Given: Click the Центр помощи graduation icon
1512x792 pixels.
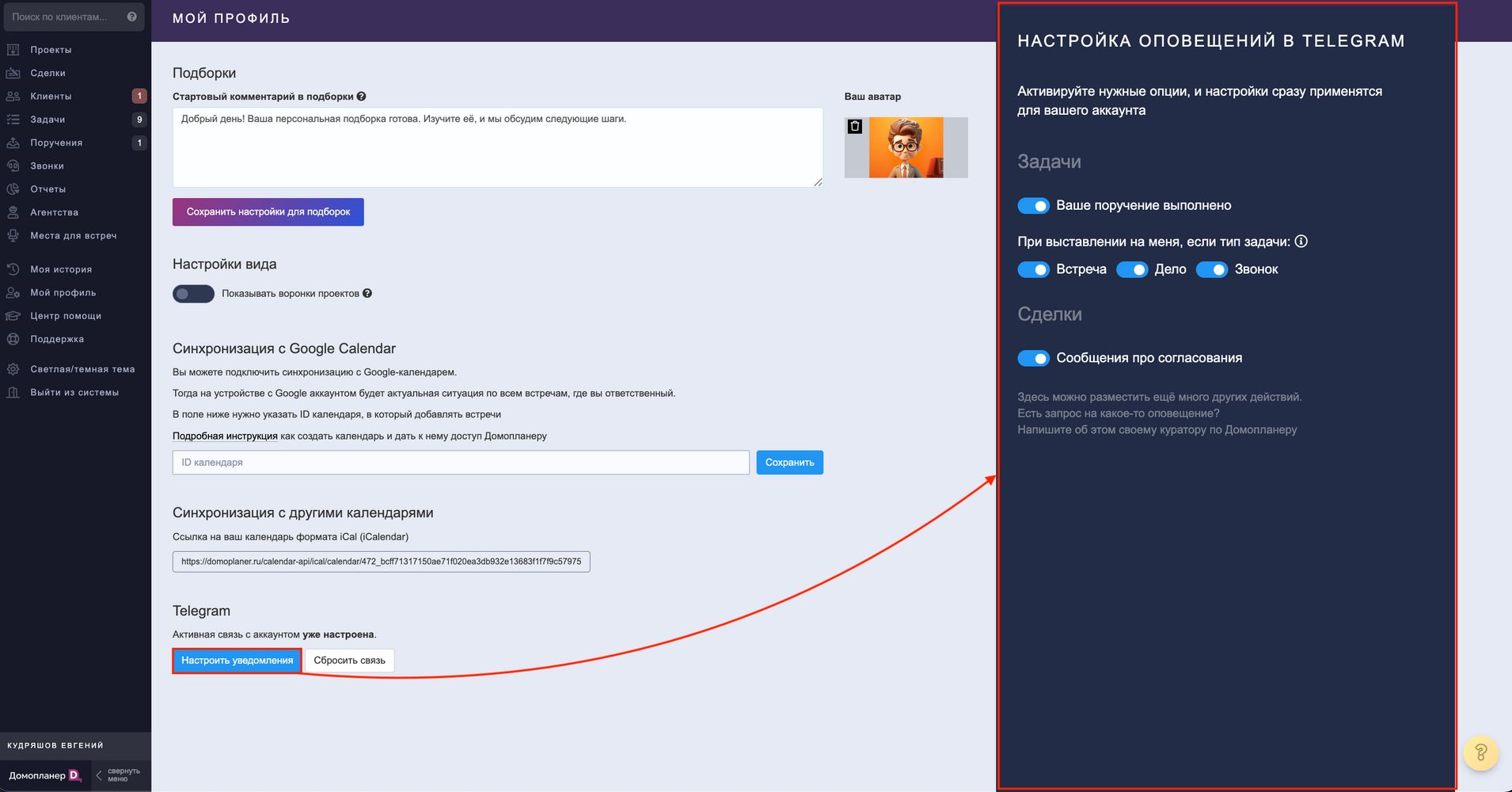Looking at the screenshot, I should 13,316.
